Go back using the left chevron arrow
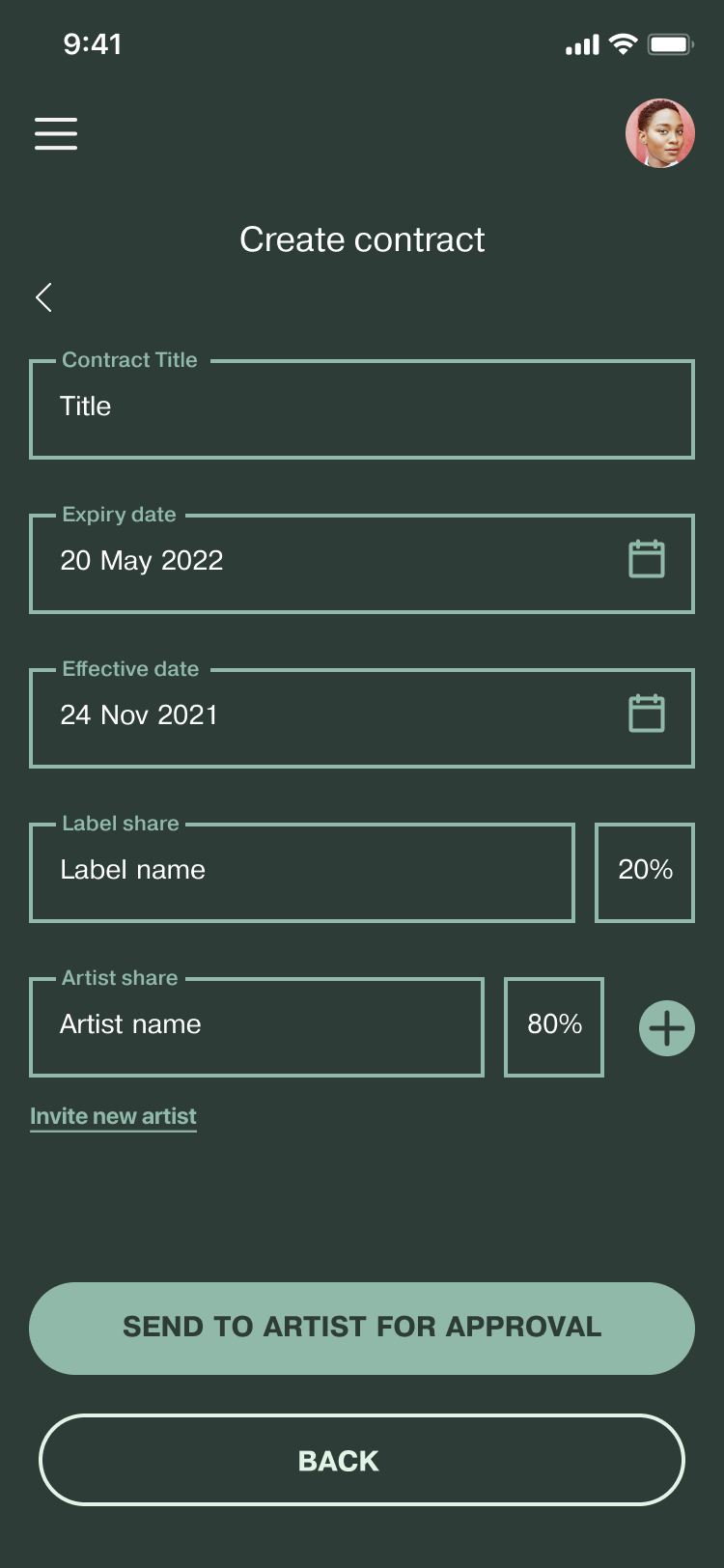Screen dimensions: 724x1568 coord(43,297)
